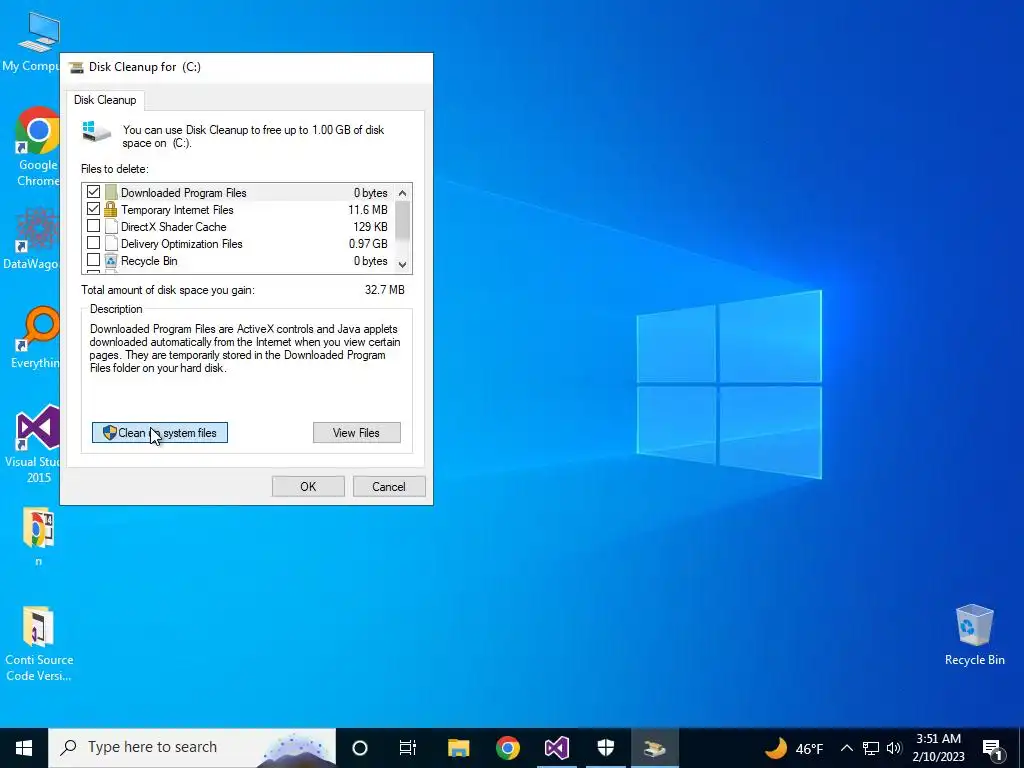Viewport: 1024px width, 768px height.
Task: Open the volume speaker tray icon
Action: (894, 748)
